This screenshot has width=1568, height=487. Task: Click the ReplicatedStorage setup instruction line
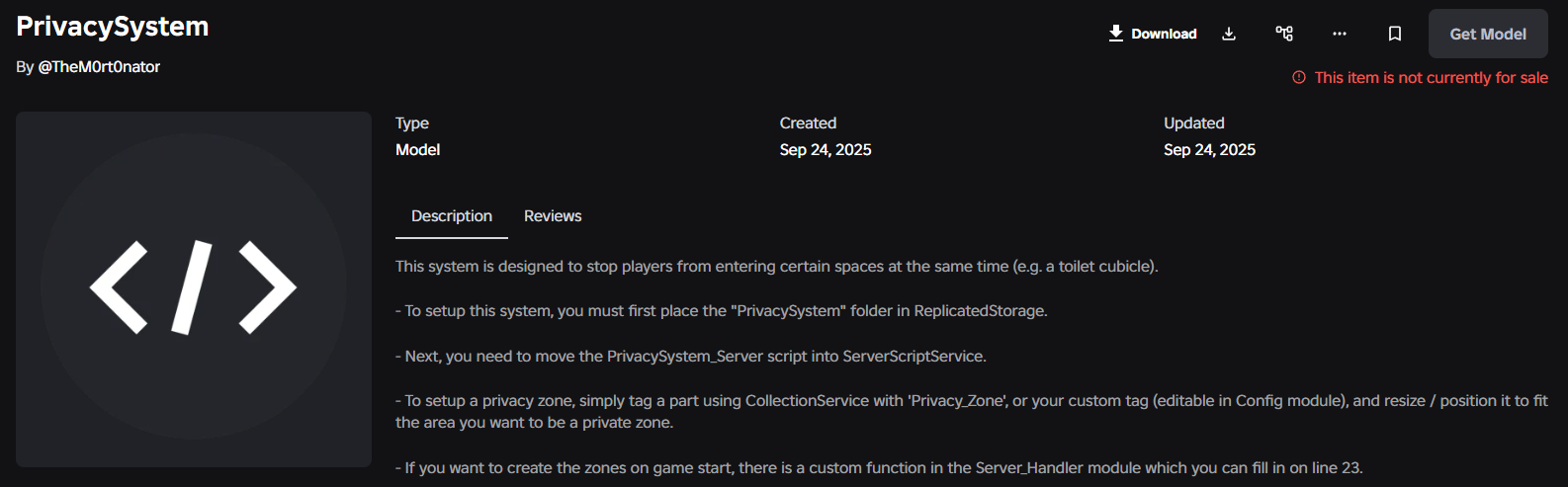tap(722, 310)
